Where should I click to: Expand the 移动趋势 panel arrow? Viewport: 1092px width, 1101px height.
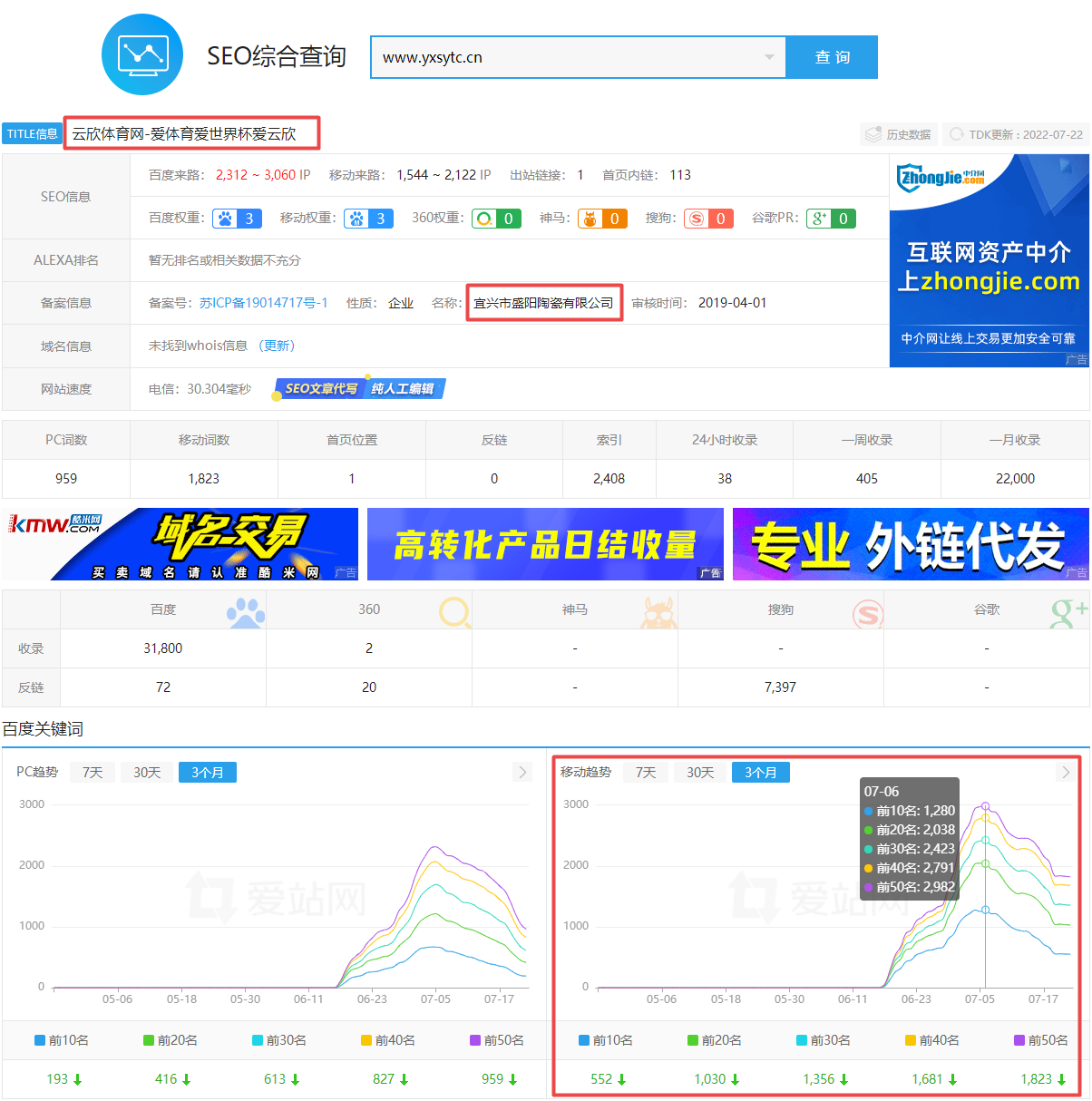[x=1066, y=773]
